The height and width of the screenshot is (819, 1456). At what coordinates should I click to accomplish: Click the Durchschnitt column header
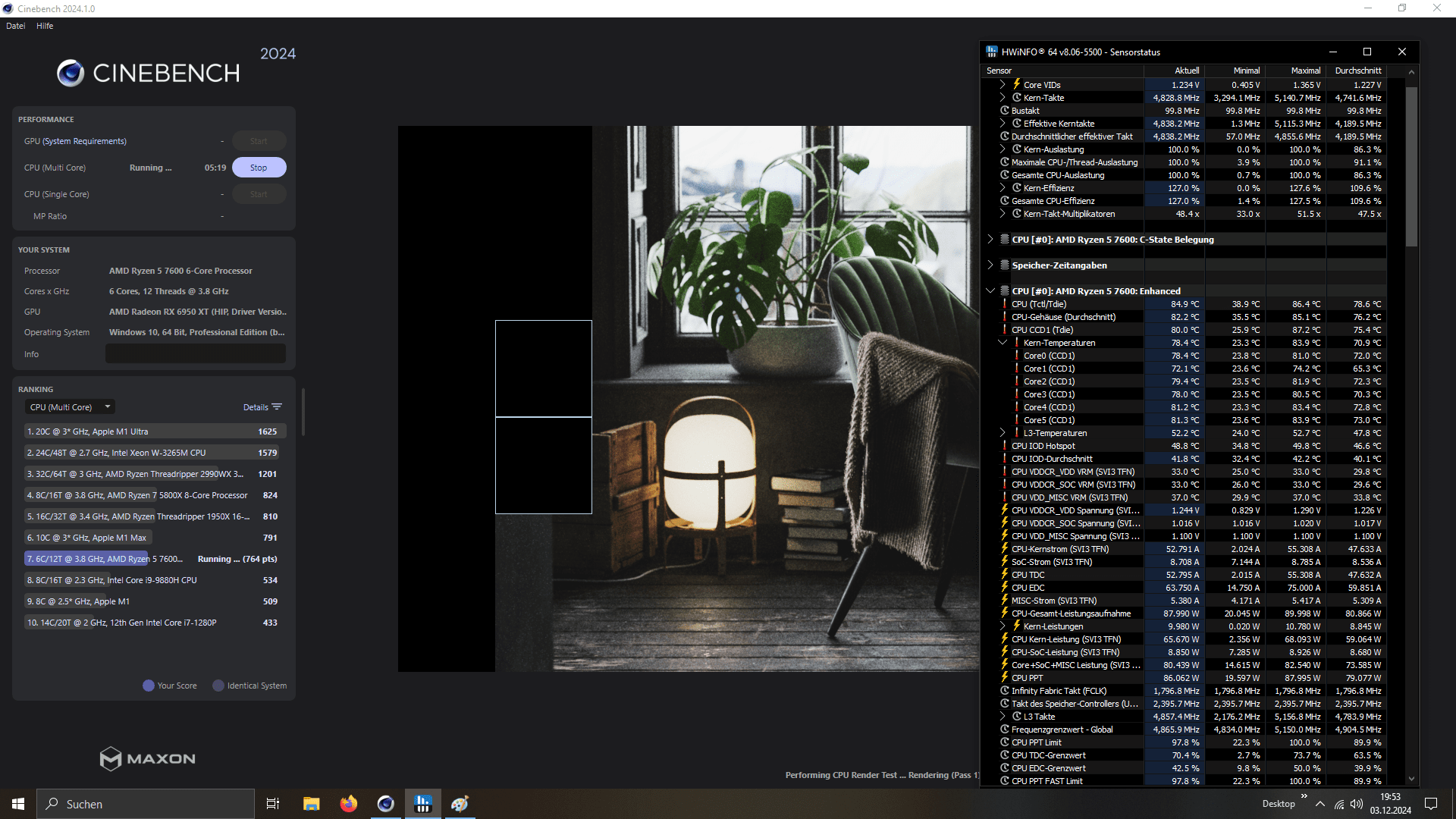coord(1356,71)
